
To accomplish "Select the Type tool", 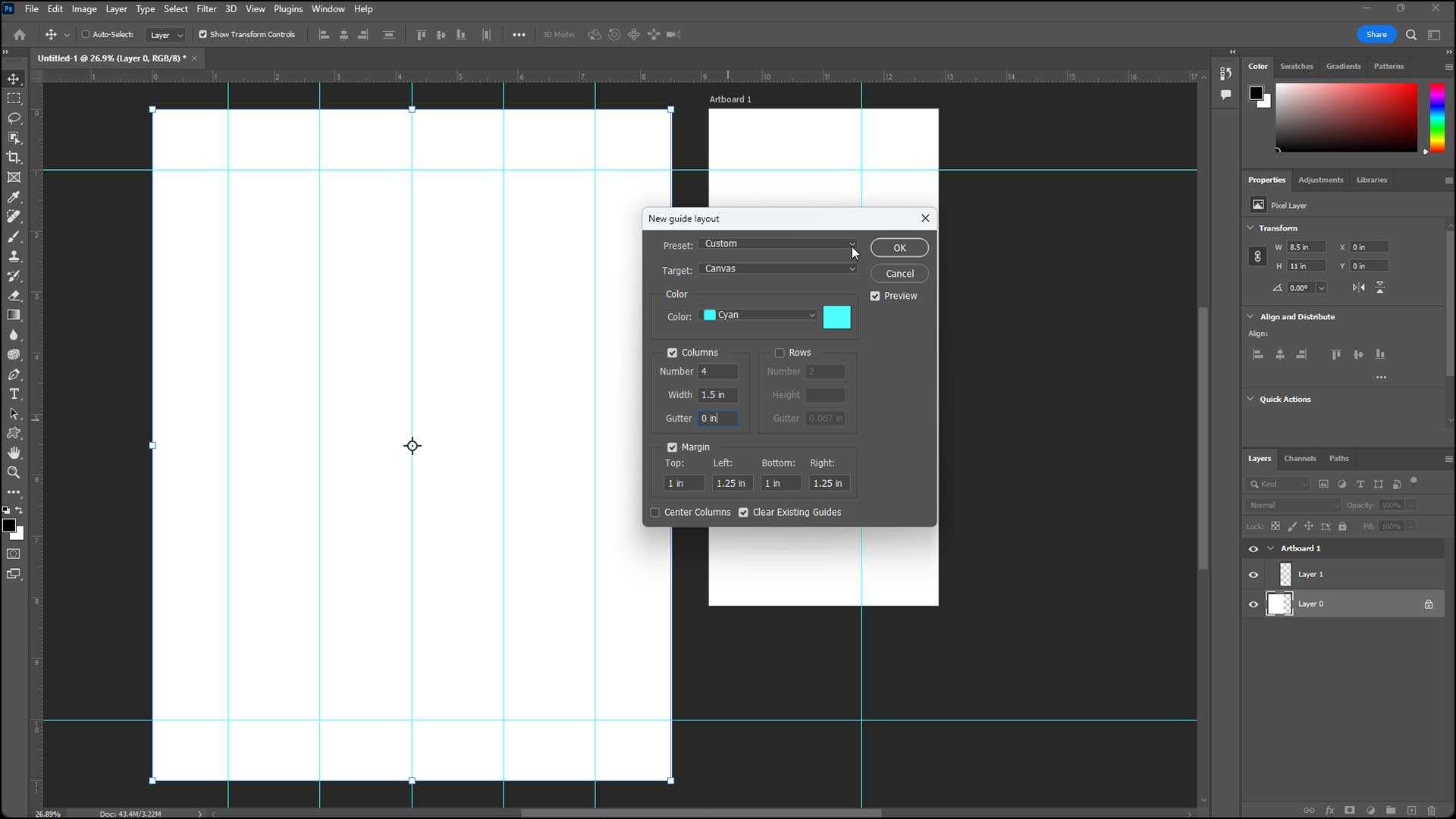I will click(14, 394).
